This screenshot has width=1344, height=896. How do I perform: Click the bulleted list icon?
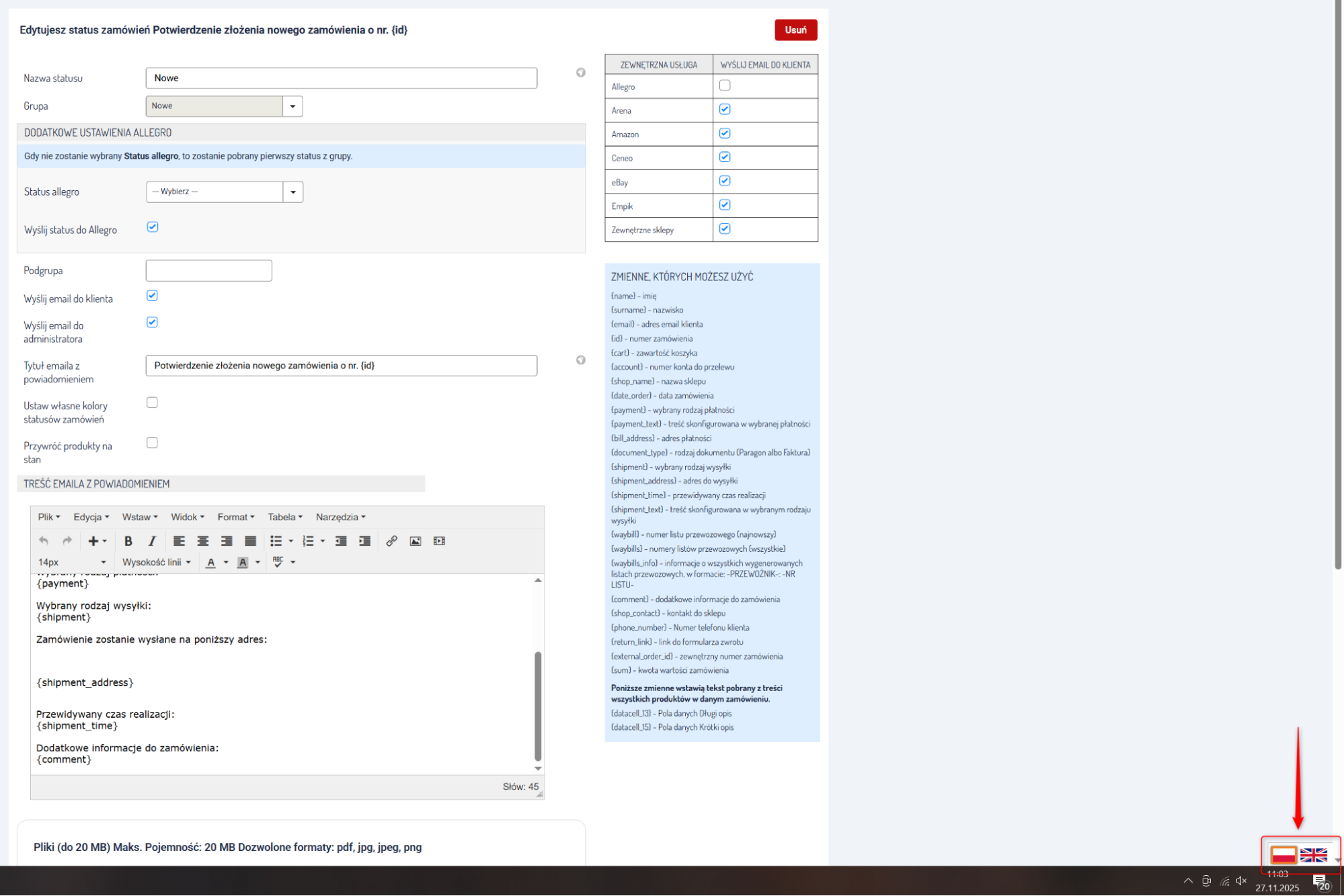[x=276, y=541]
